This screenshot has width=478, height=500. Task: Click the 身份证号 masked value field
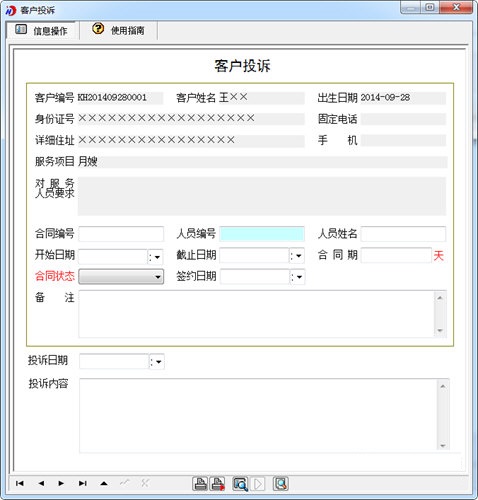tap(191, 119)
